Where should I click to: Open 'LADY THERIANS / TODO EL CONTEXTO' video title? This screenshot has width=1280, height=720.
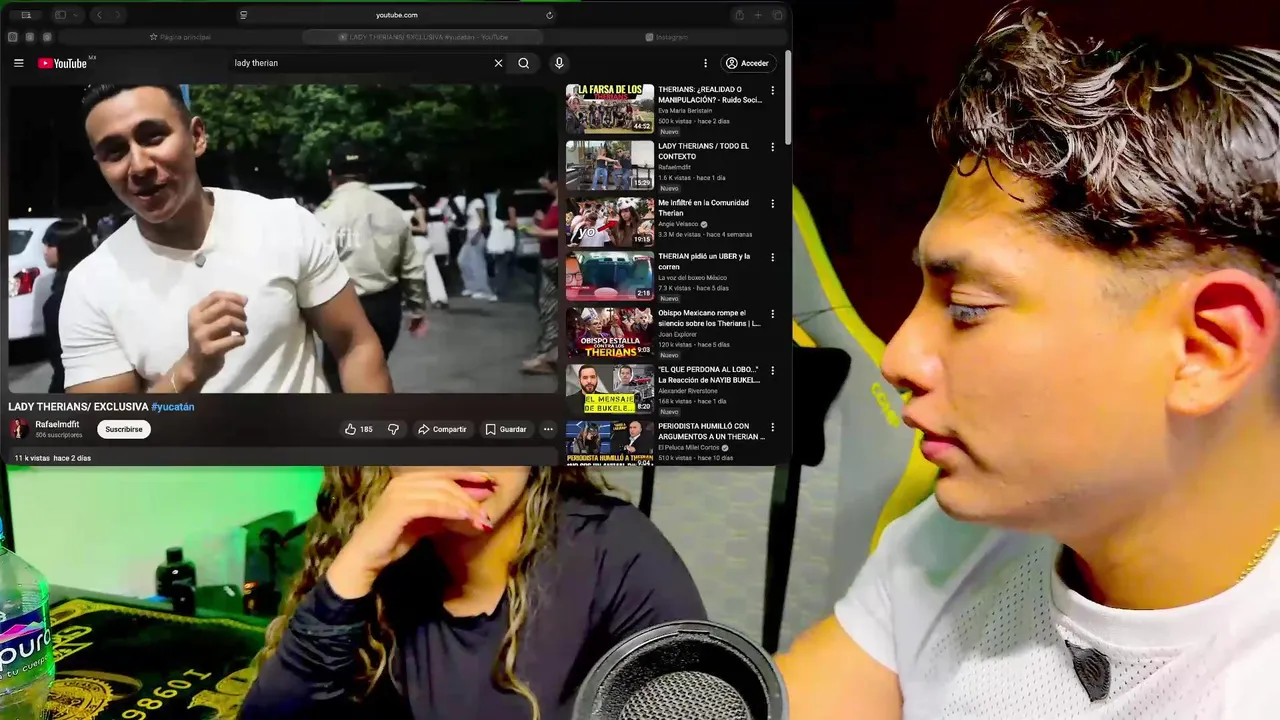(703, 151)
